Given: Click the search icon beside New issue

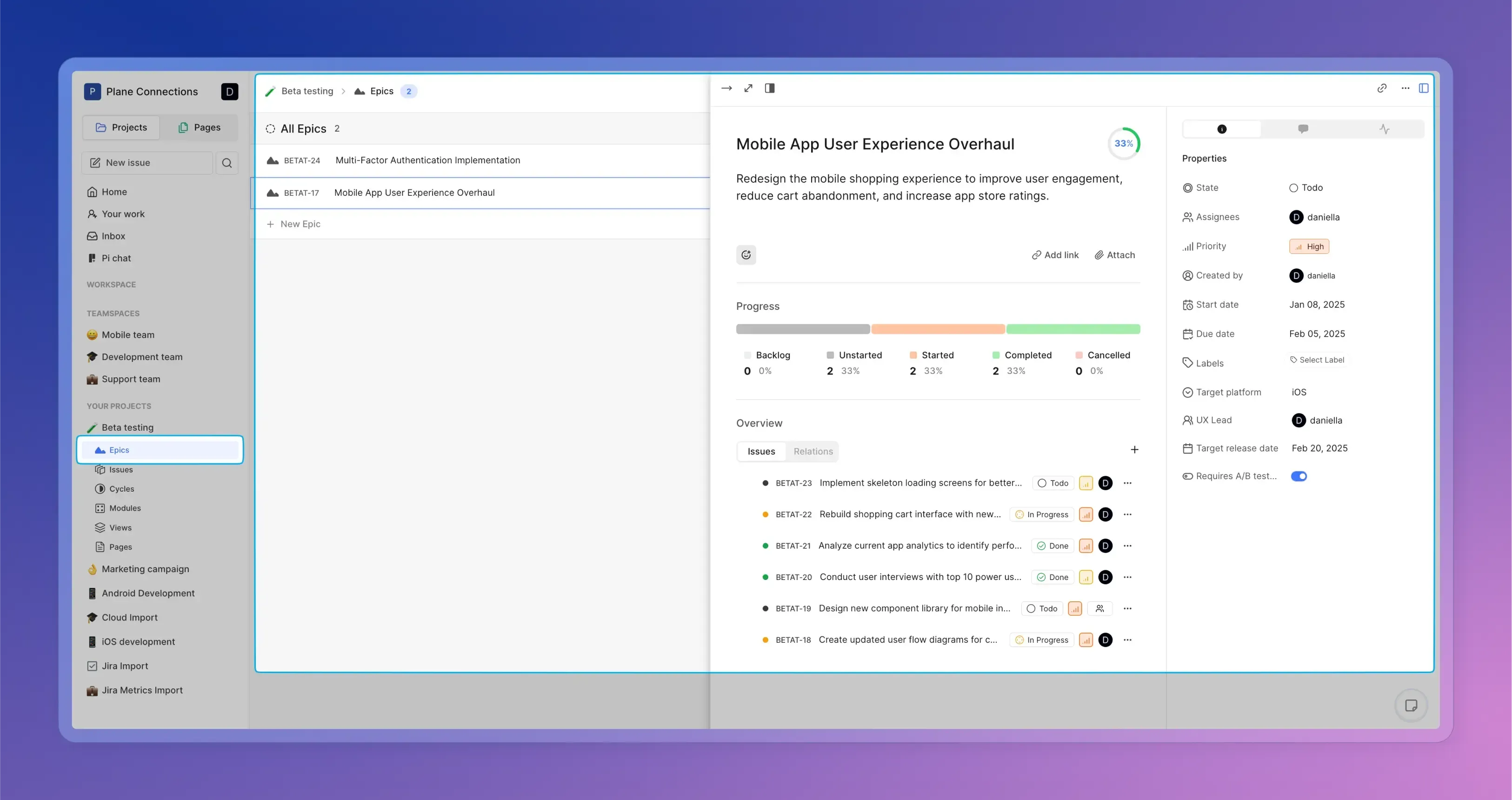Looking at the screenshot, I should [226, 163].
